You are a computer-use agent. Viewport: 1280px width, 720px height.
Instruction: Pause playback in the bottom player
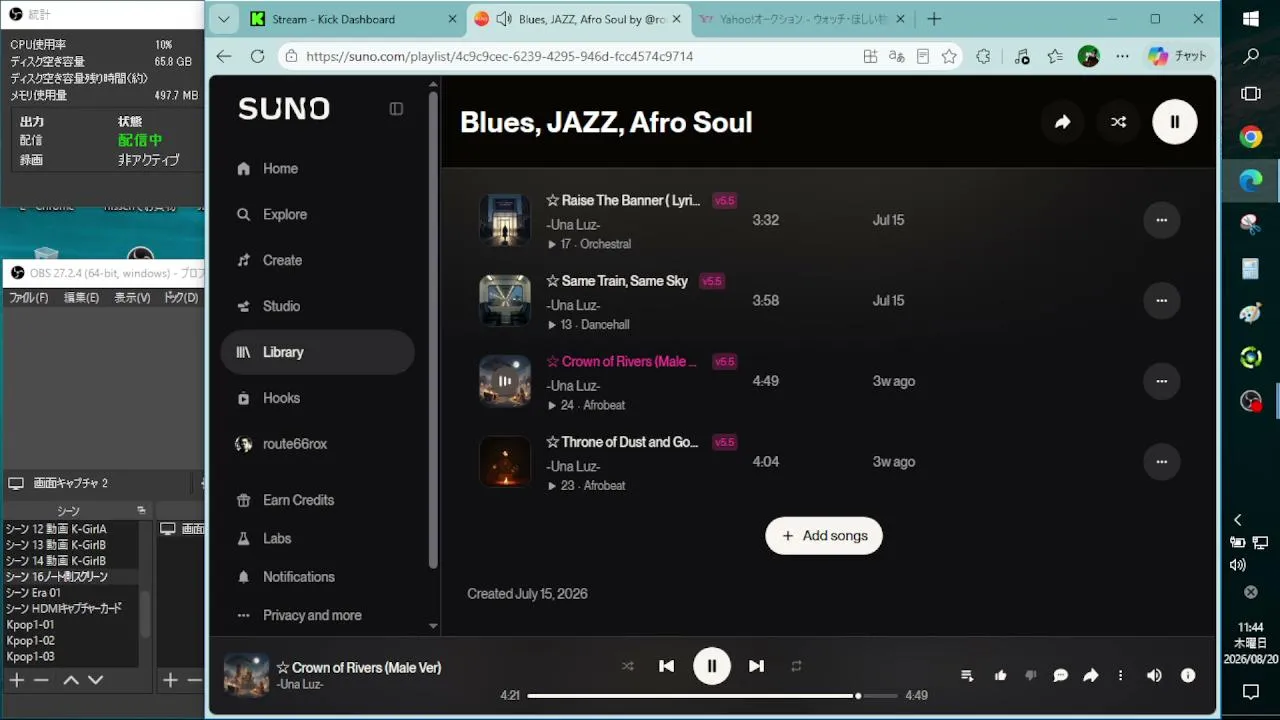coord(712,666)
